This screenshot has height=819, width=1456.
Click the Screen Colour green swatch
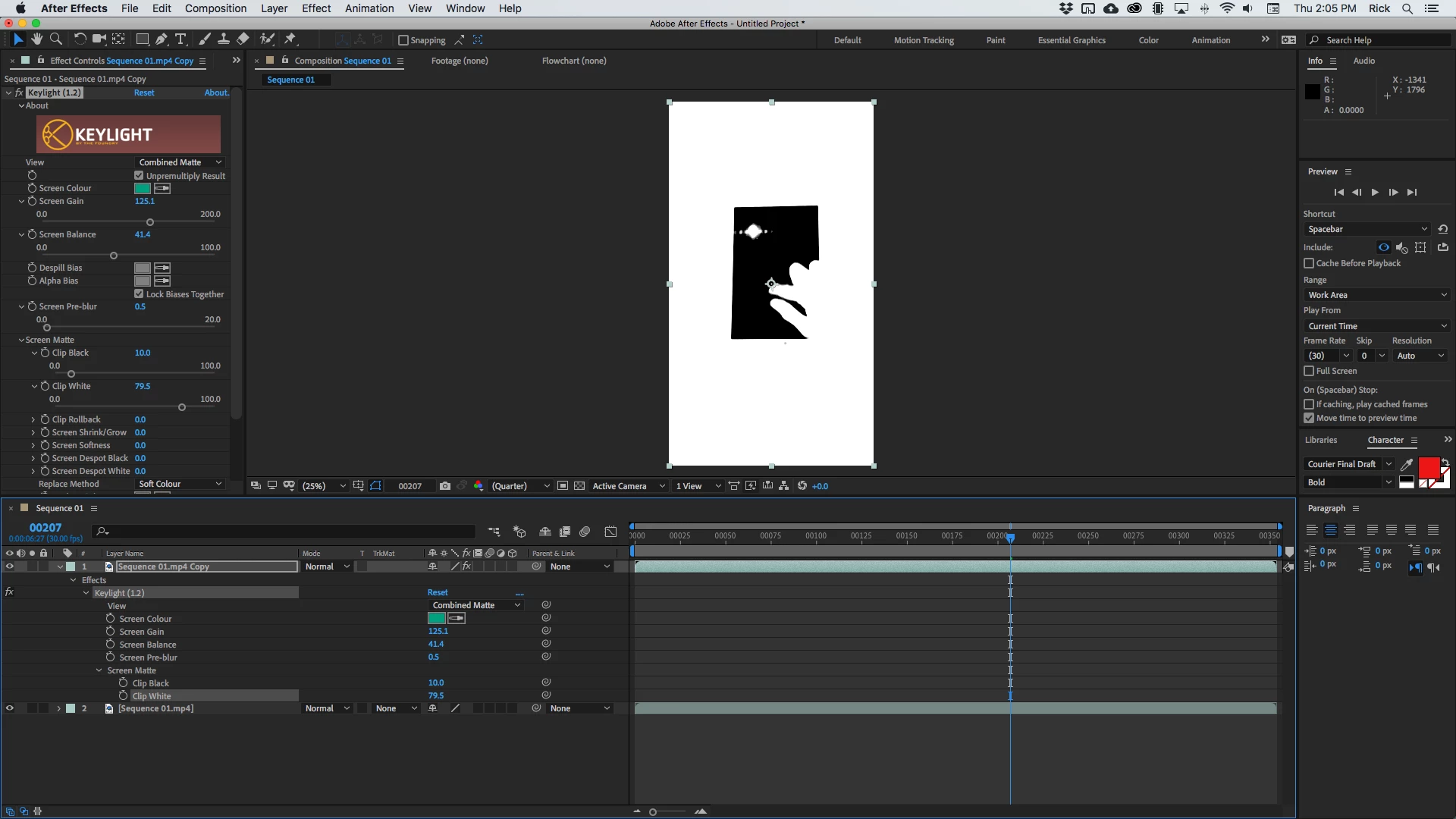click(x=142, y=188)
